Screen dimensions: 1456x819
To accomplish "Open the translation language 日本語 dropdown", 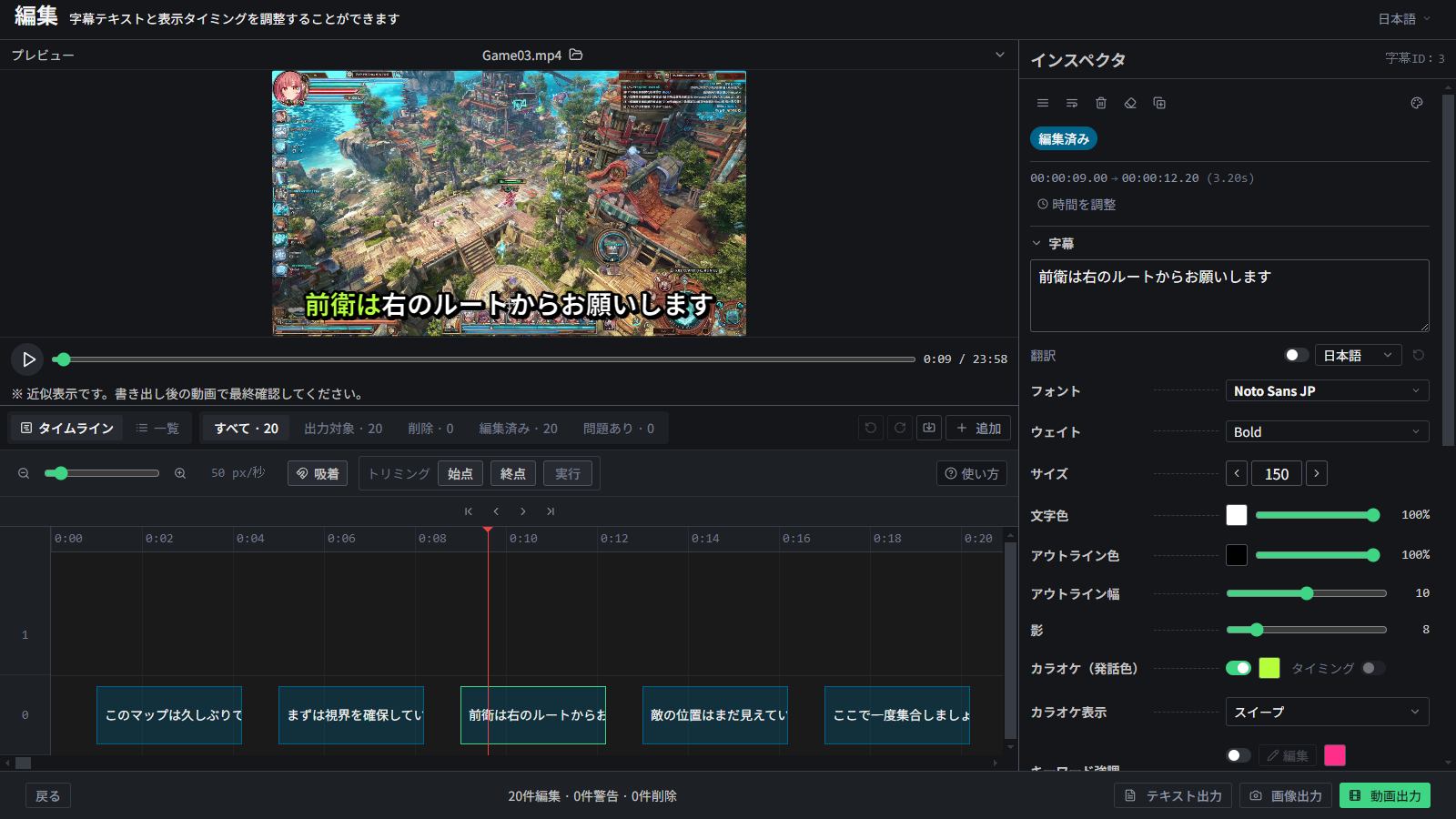I will (1358, 355).
